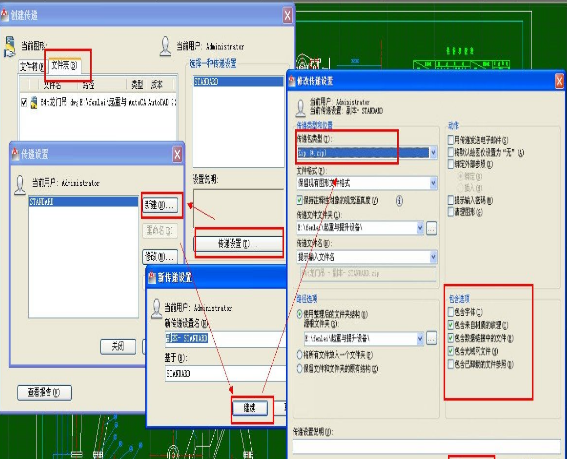Select STANDARD in the 选择一种传递设置 list

click(x=238, y=81)
